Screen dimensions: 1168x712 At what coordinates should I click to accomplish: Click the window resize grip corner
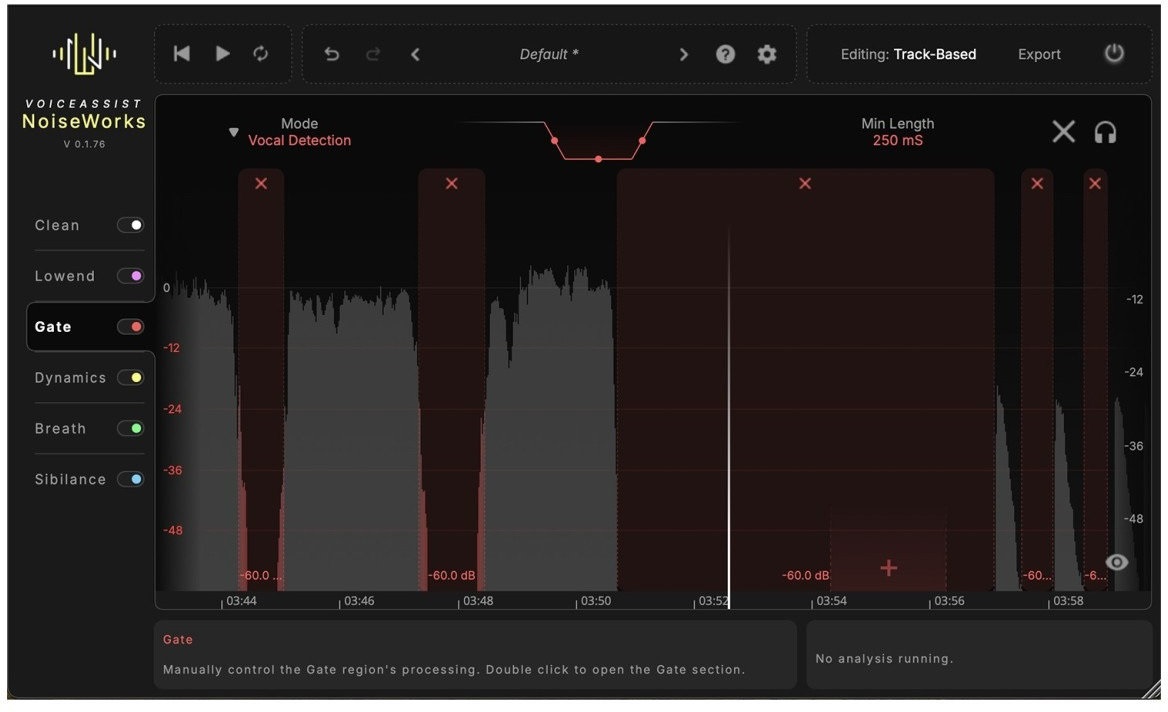point(1152,690)
